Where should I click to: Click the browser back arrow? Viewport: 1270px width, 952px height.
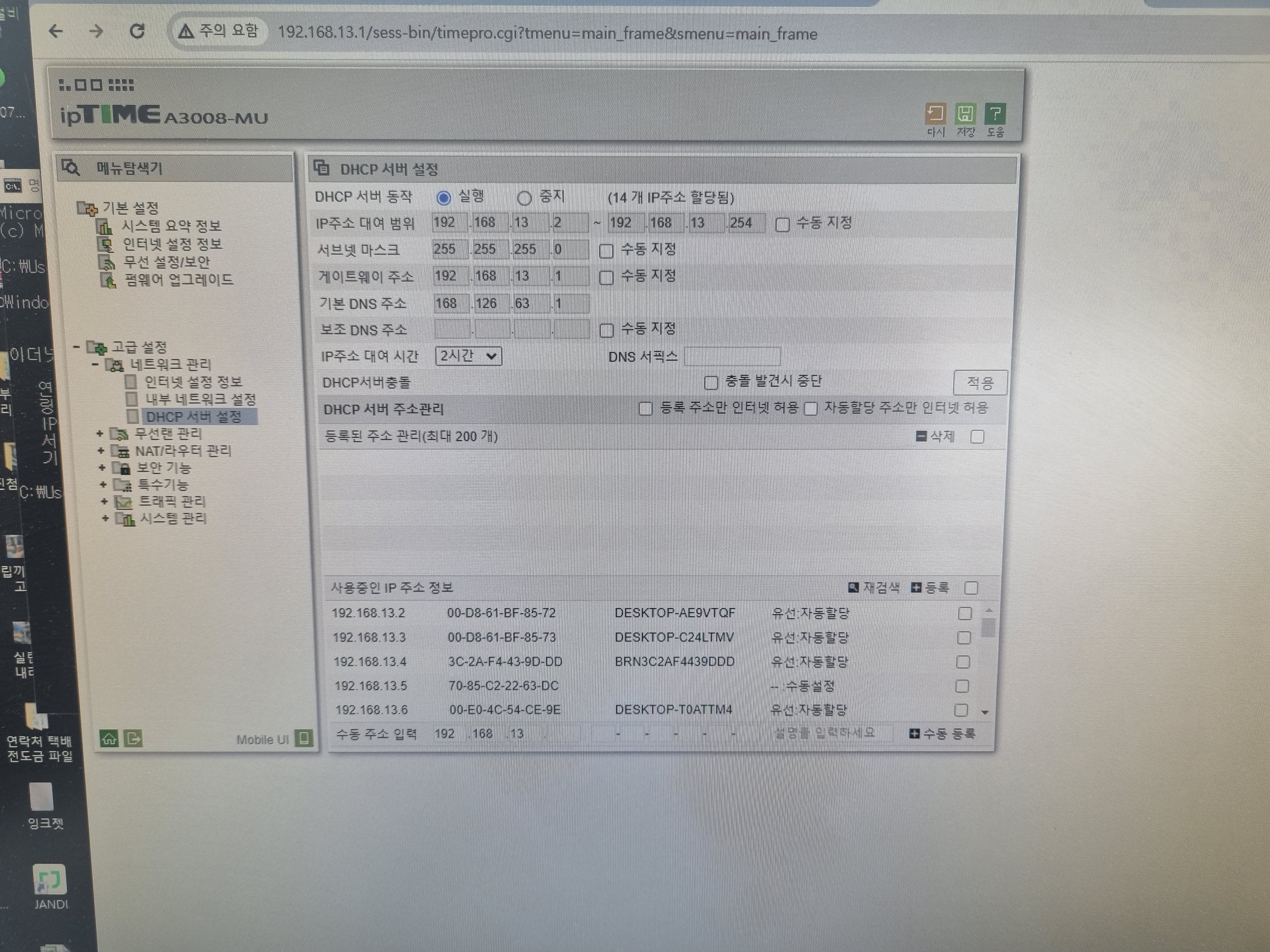coord(56,31)
